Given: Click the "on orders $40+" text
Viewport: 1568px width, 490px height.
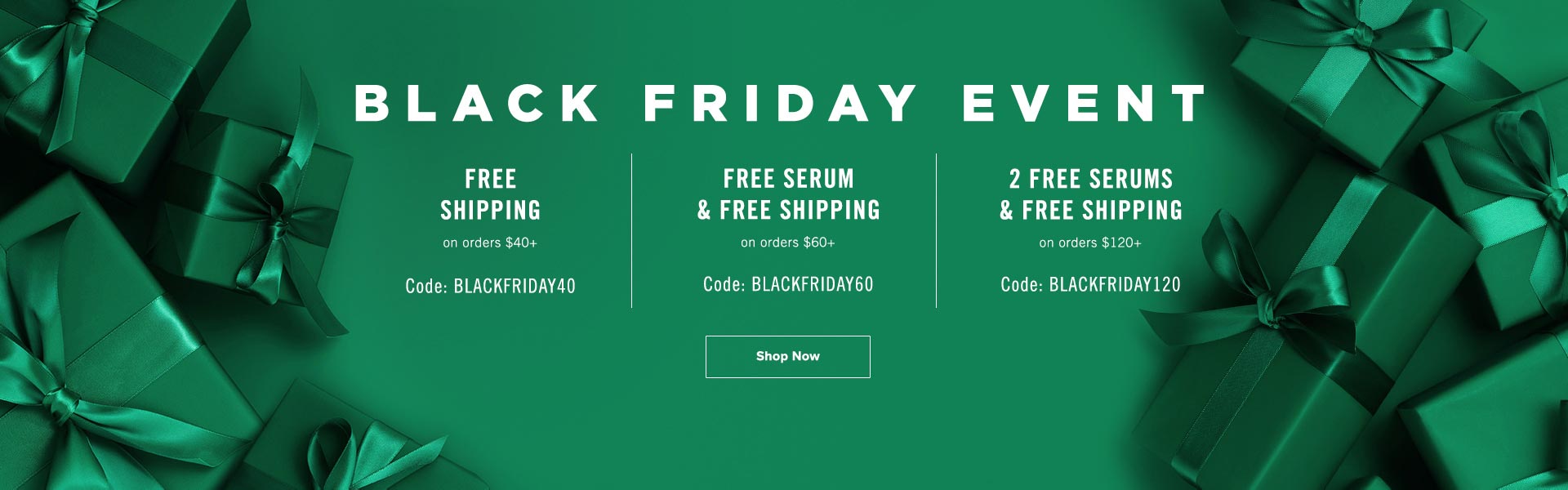Looking at the screenshot, I should (x=490, y=243).
